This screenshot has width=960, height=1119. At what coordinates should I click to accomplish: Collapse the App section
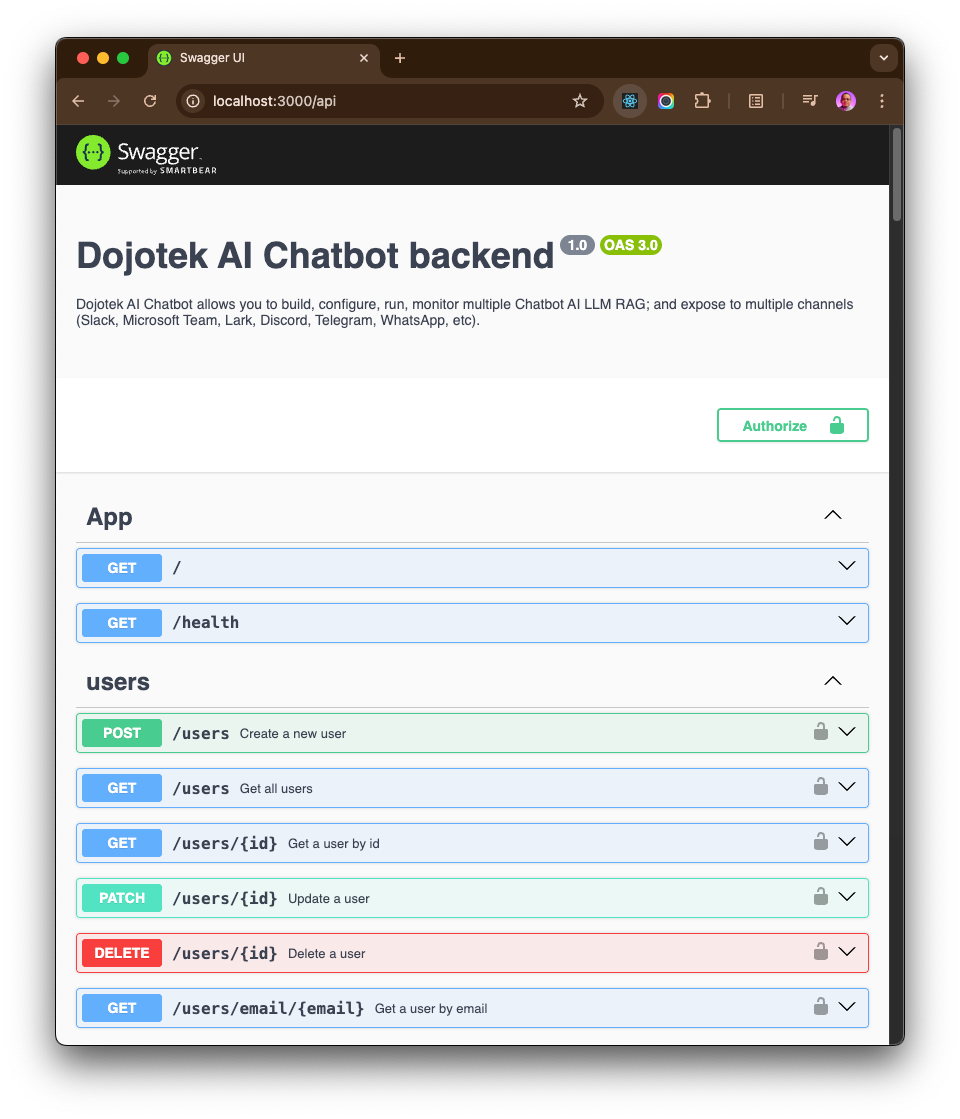(832, 516)
